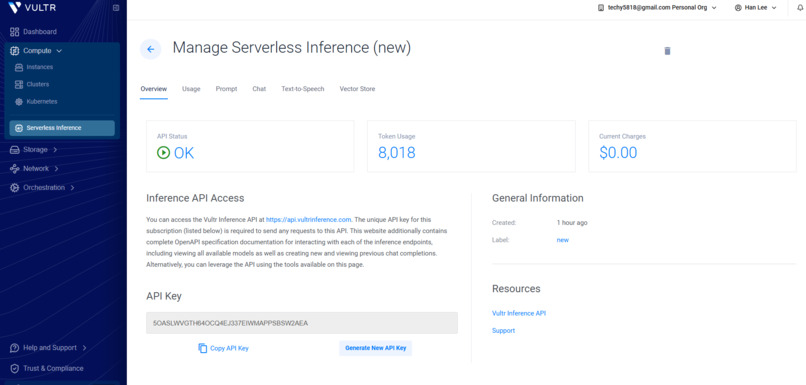Click the Vultr logo
The width and height of the screenshot is (806, 385).
coord(32,8)
